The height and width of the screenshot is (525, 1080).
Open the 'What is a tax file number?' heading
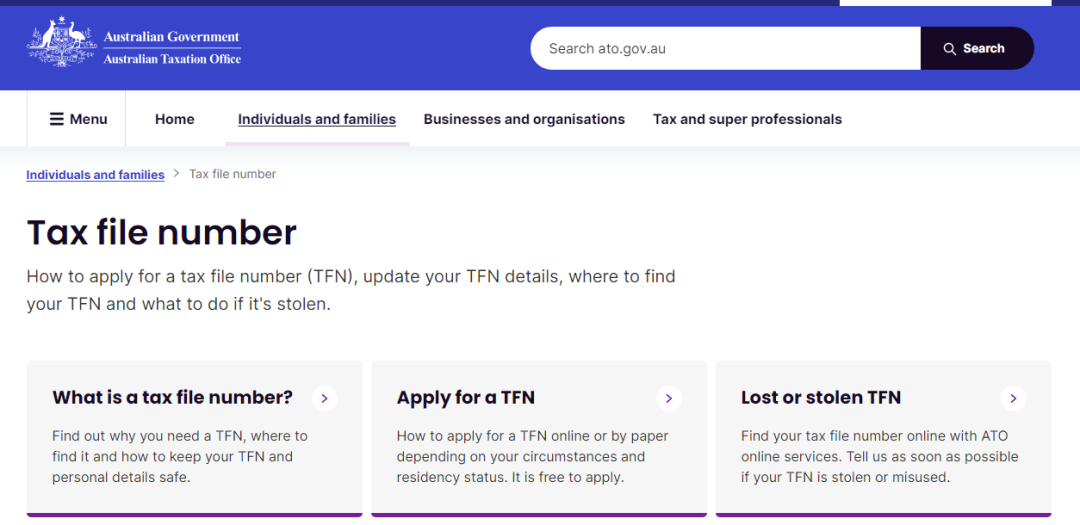[x=172, y=398]
